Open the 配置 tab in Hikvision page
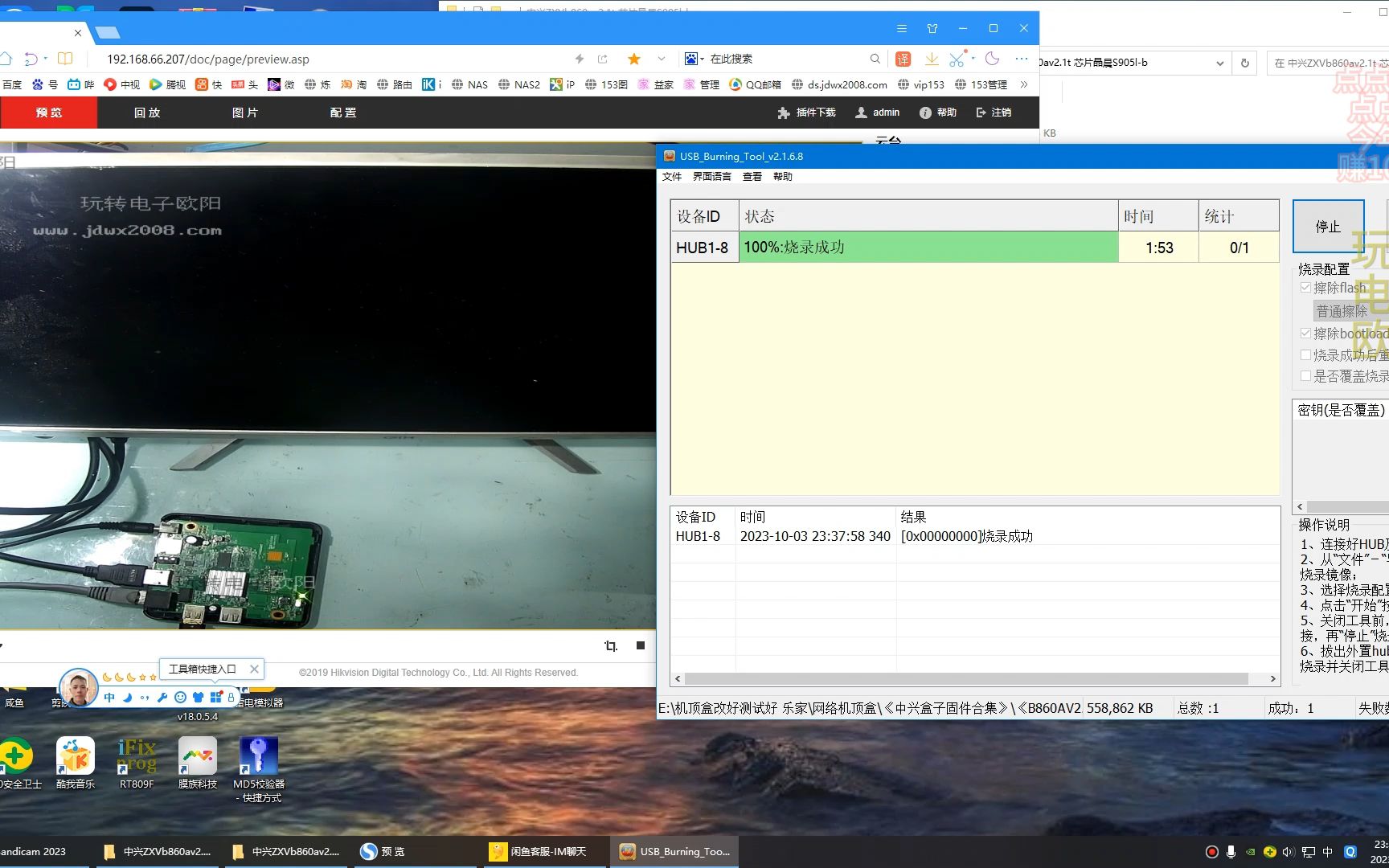 [343, 113]
